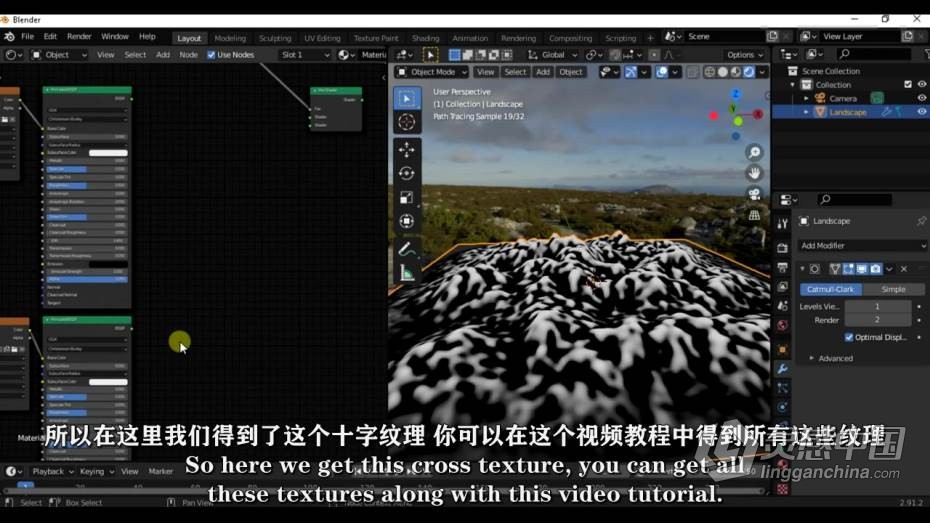Select the Annotate tool
The image size is (930, 523).
tap(406, 248)
